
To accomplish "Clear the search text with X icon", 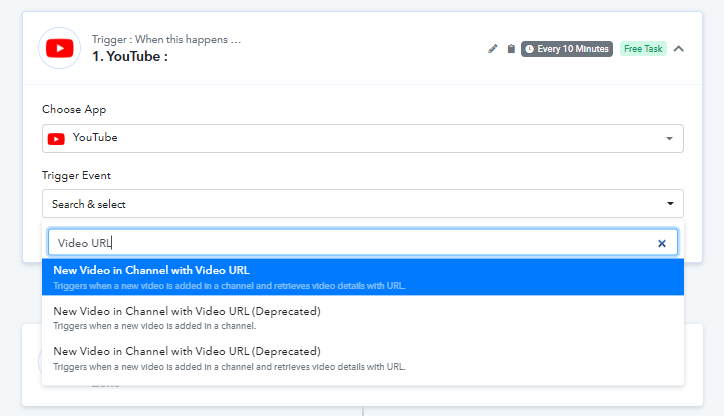I will tap(662, 243).
